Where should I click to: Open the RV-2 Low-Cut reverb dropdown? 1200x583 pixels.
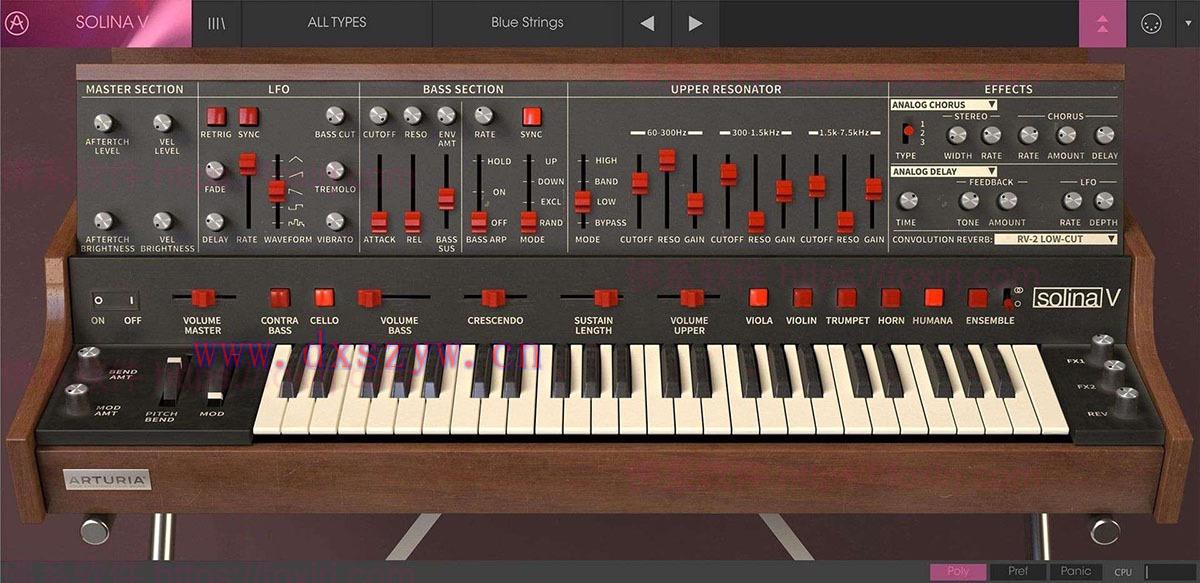(1056, 239)
